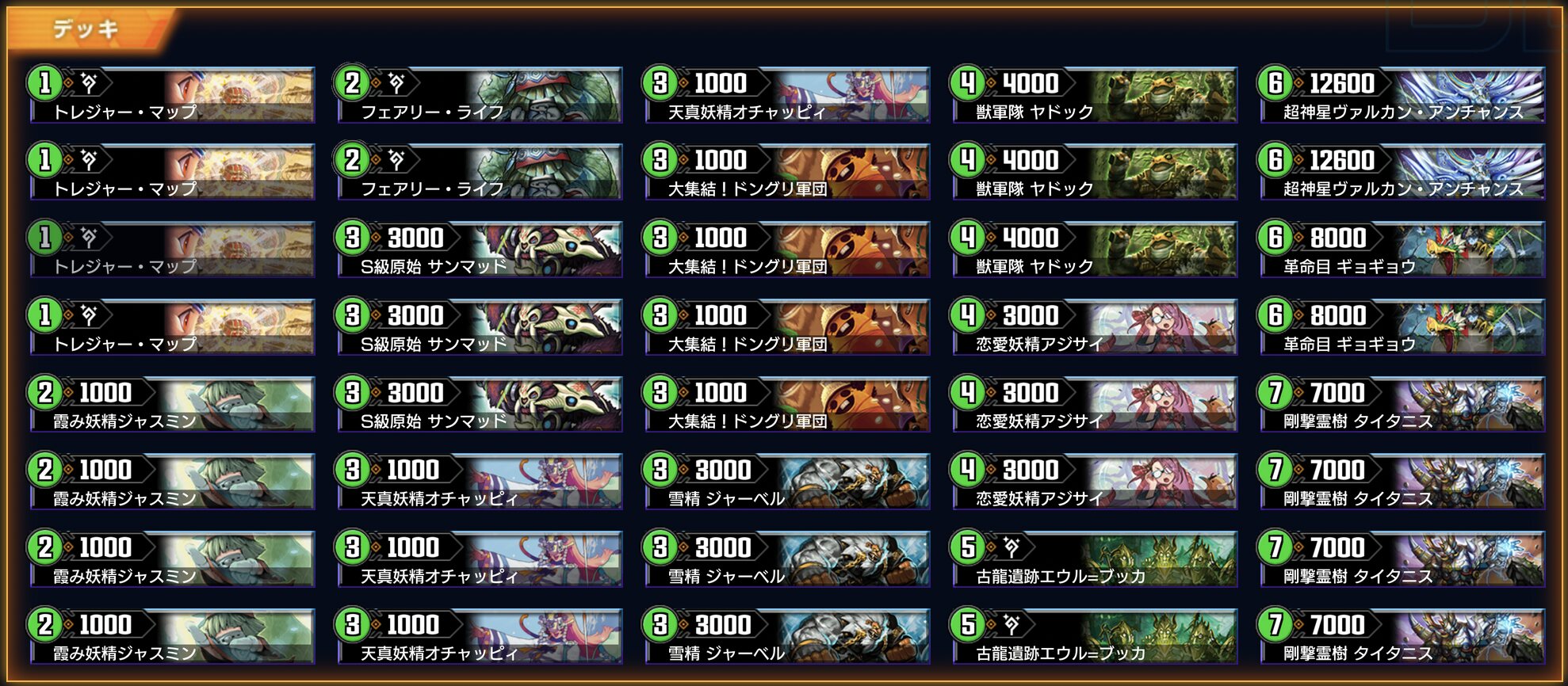Tap cost 6 icon on first 超神星ヴァルカン・アンチャンス
Image resolution: width=1568 pixels, height=686 pixels.
pyautogui.click(x=1275, y=82)
